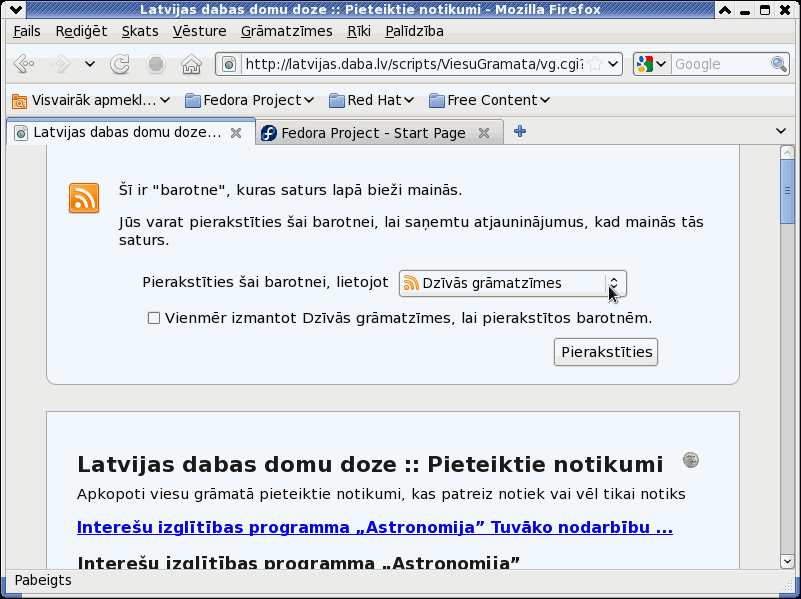Viewport: 801px width, 599px height.
Task: Expand the Fedora Project bookmarks folder
Action: [249, 100]
